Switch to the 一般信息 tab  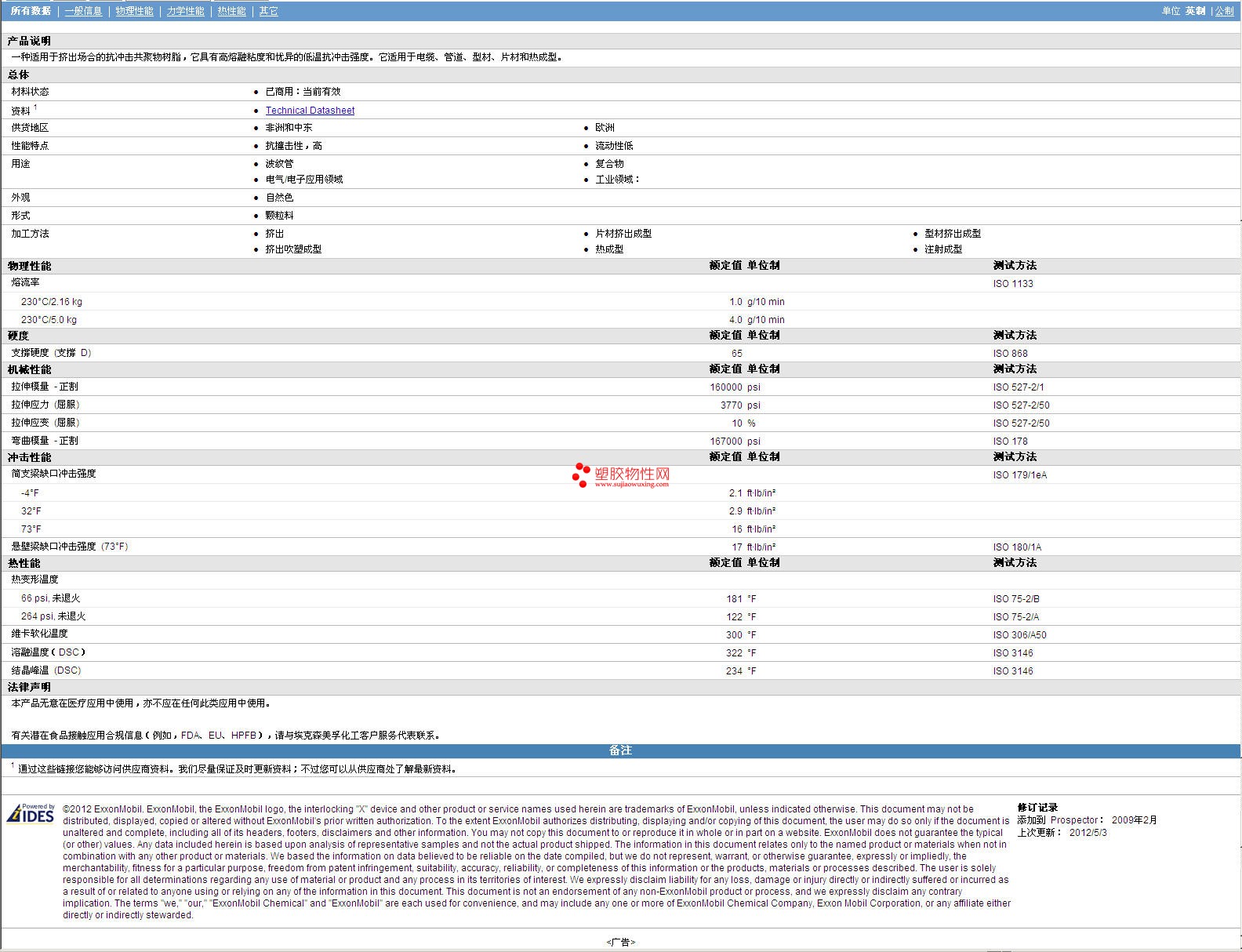[83, 11]
